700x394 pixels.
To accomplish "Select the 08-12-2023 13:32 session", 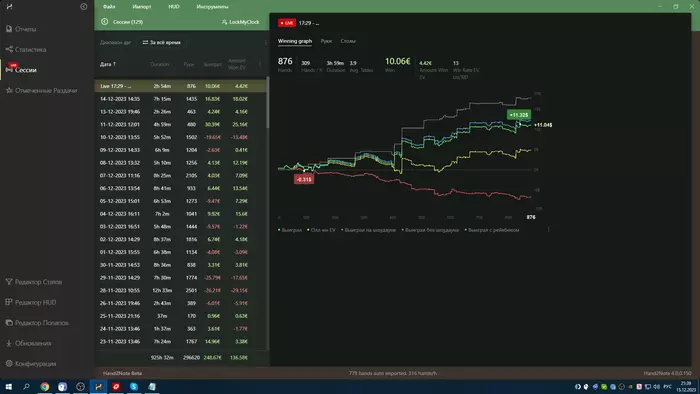I will pos(181,163).
